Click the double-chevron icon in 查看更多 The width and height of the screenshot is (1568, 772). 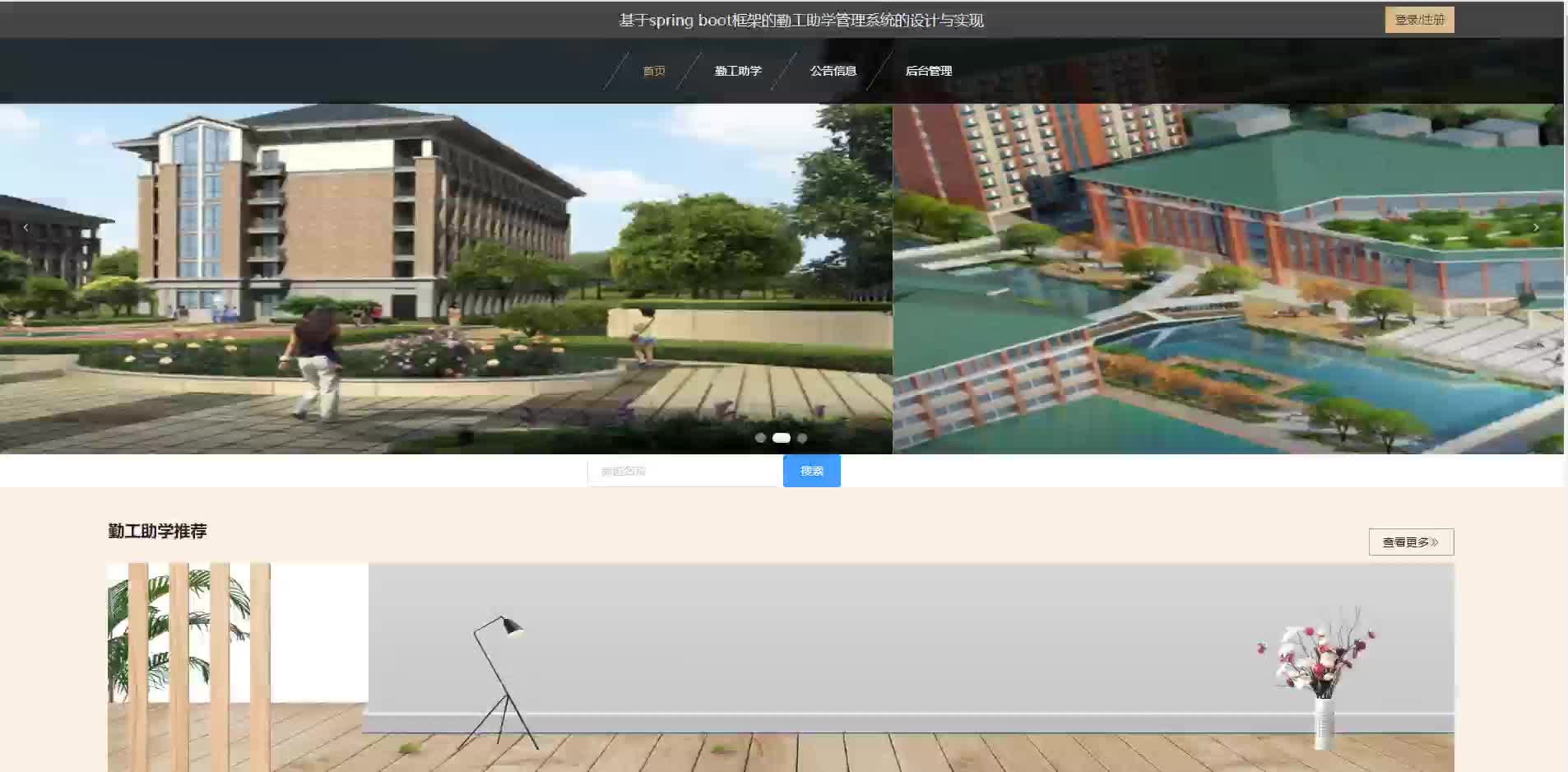pyautogui.click(x=1435, y=542)
